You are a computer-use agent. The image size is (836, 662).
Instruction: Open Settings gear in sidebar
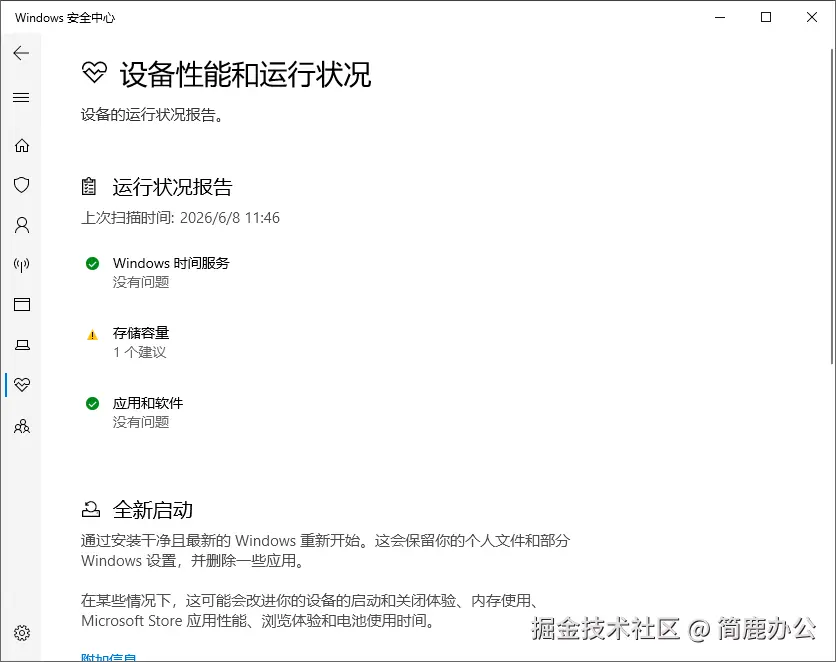tap(22, 633)
